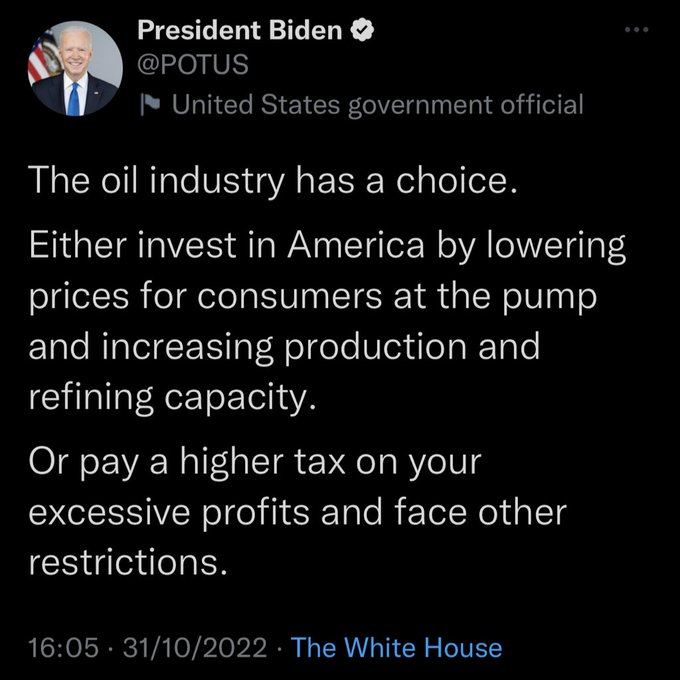Screen dimensions: 680x680
Task: Click the phrase 'refining capacity.'
Action: click(x=171, y=398)
